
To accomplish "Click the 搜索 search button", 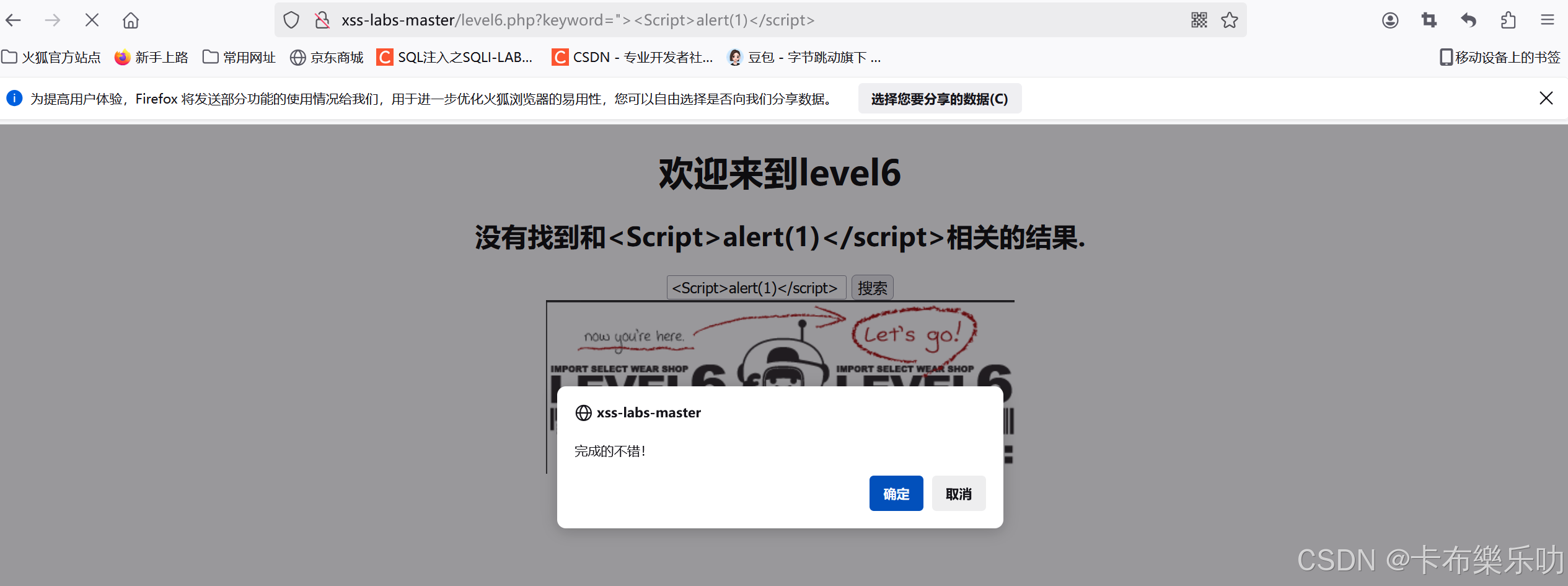I will (872, 288).
